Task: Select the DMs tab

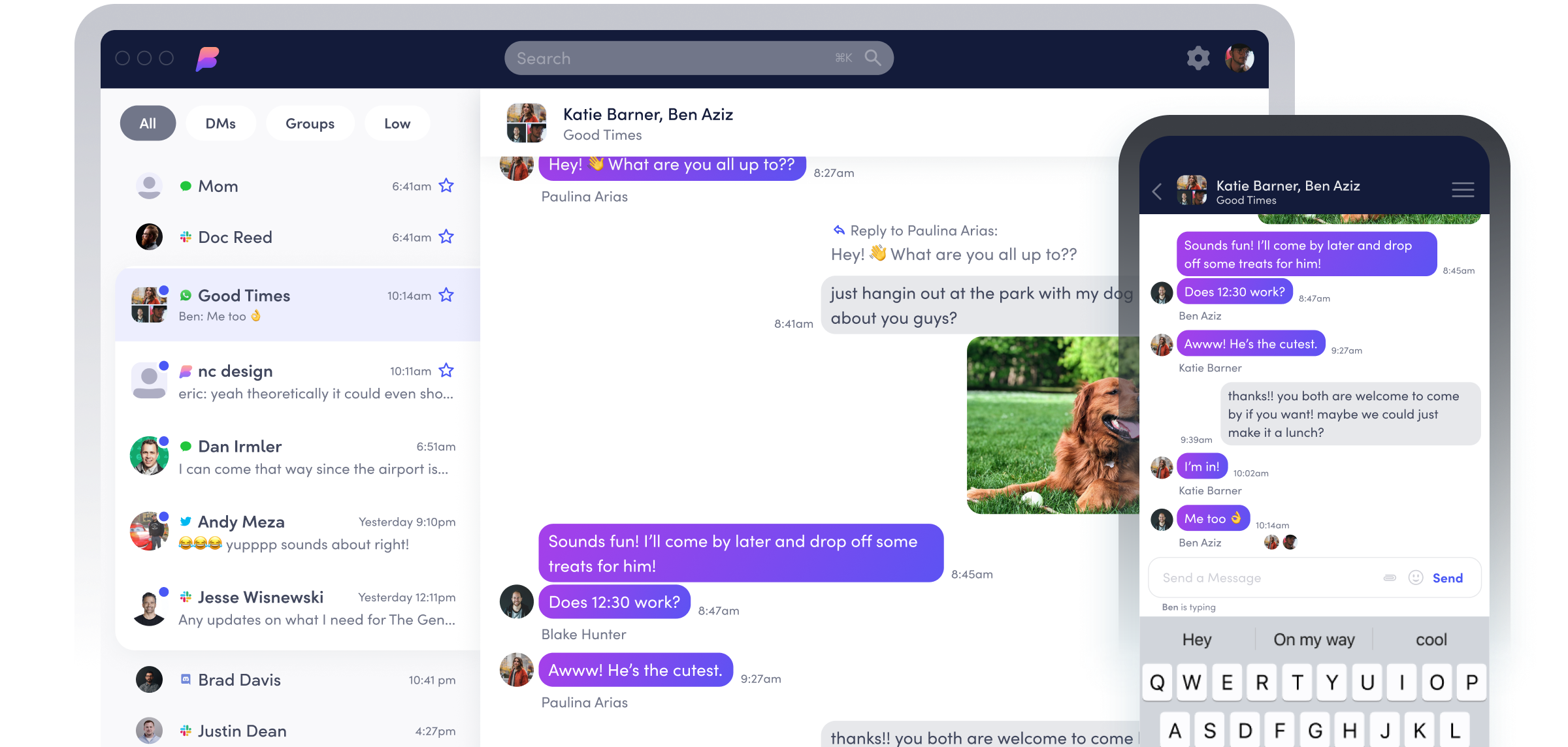Action: pyautogui.click(x=220, y=122)
